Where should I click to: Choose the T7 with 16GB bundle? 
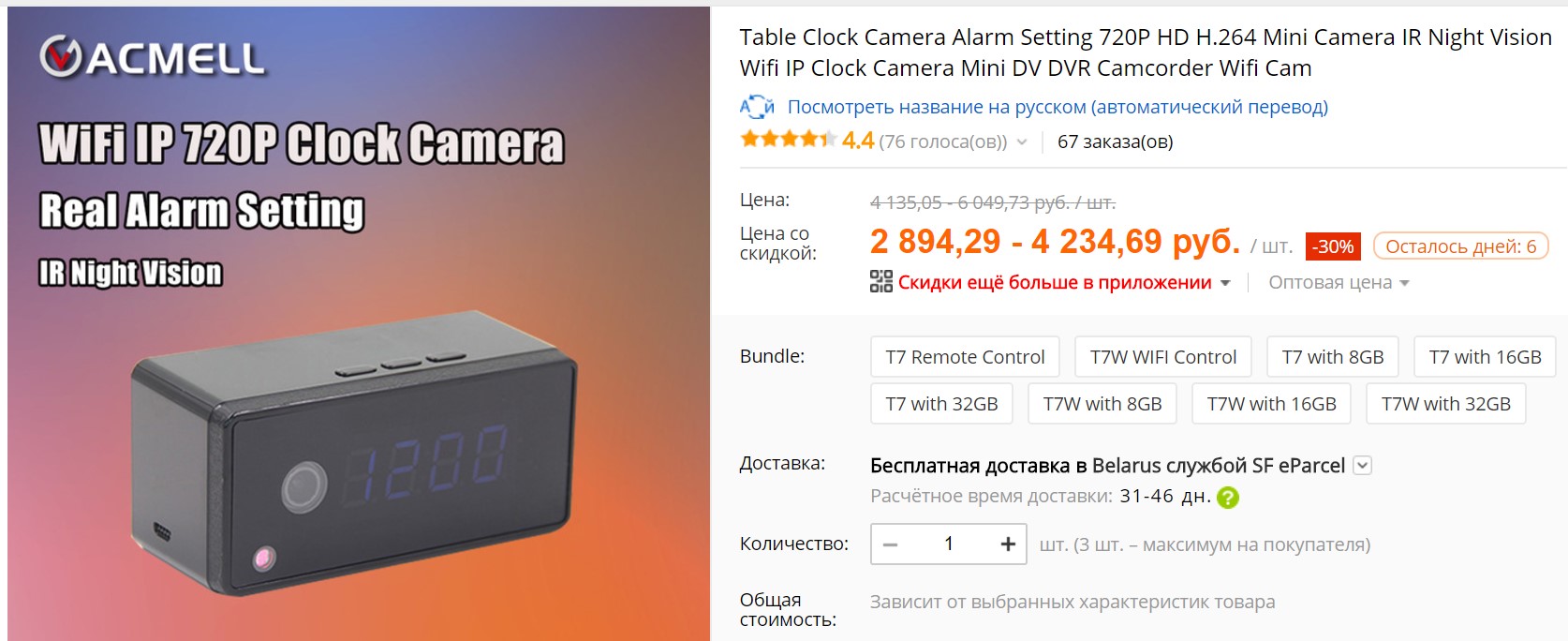click(1485, 357)
